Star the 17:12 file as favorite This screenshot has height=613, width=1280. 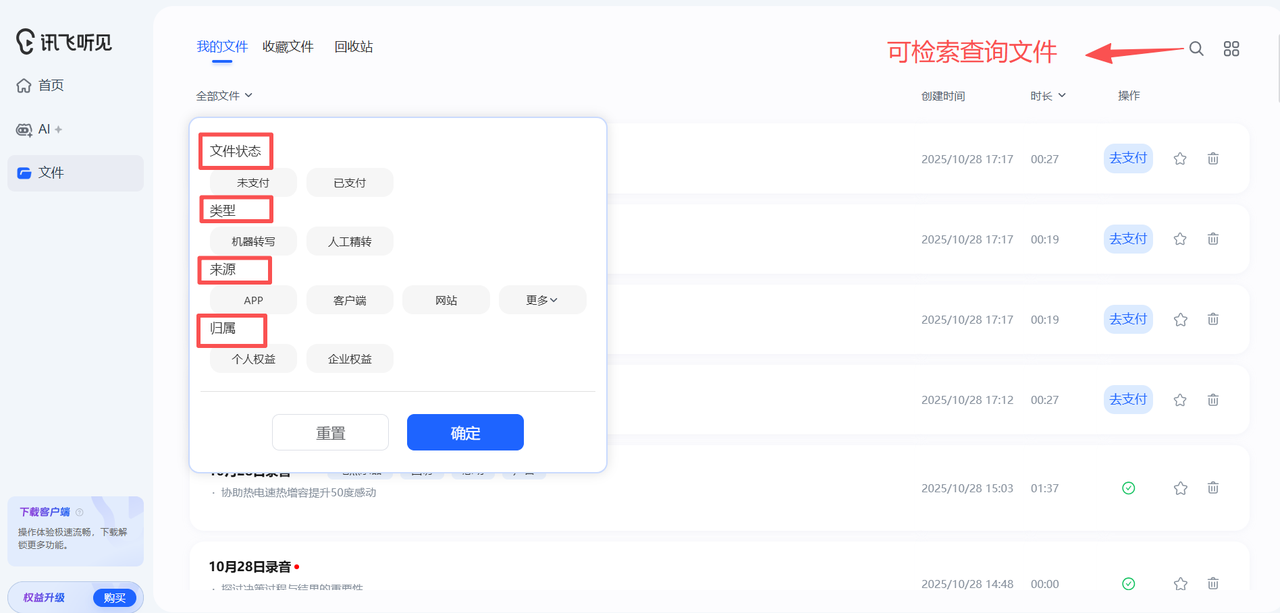tap(1180, 399)
